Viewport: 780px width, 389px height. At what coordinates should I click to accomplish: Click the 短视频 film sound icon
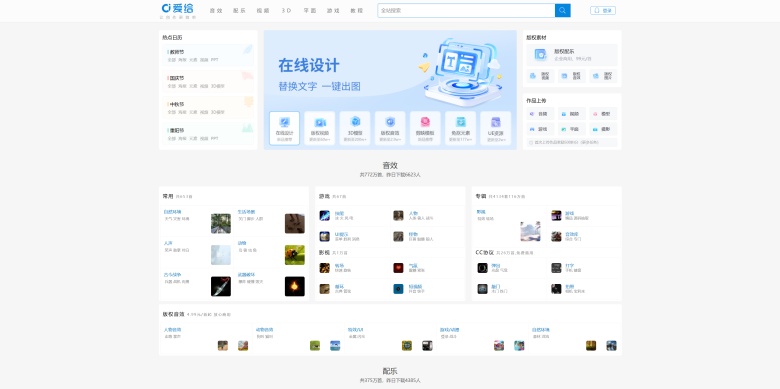tap(398, 289)
